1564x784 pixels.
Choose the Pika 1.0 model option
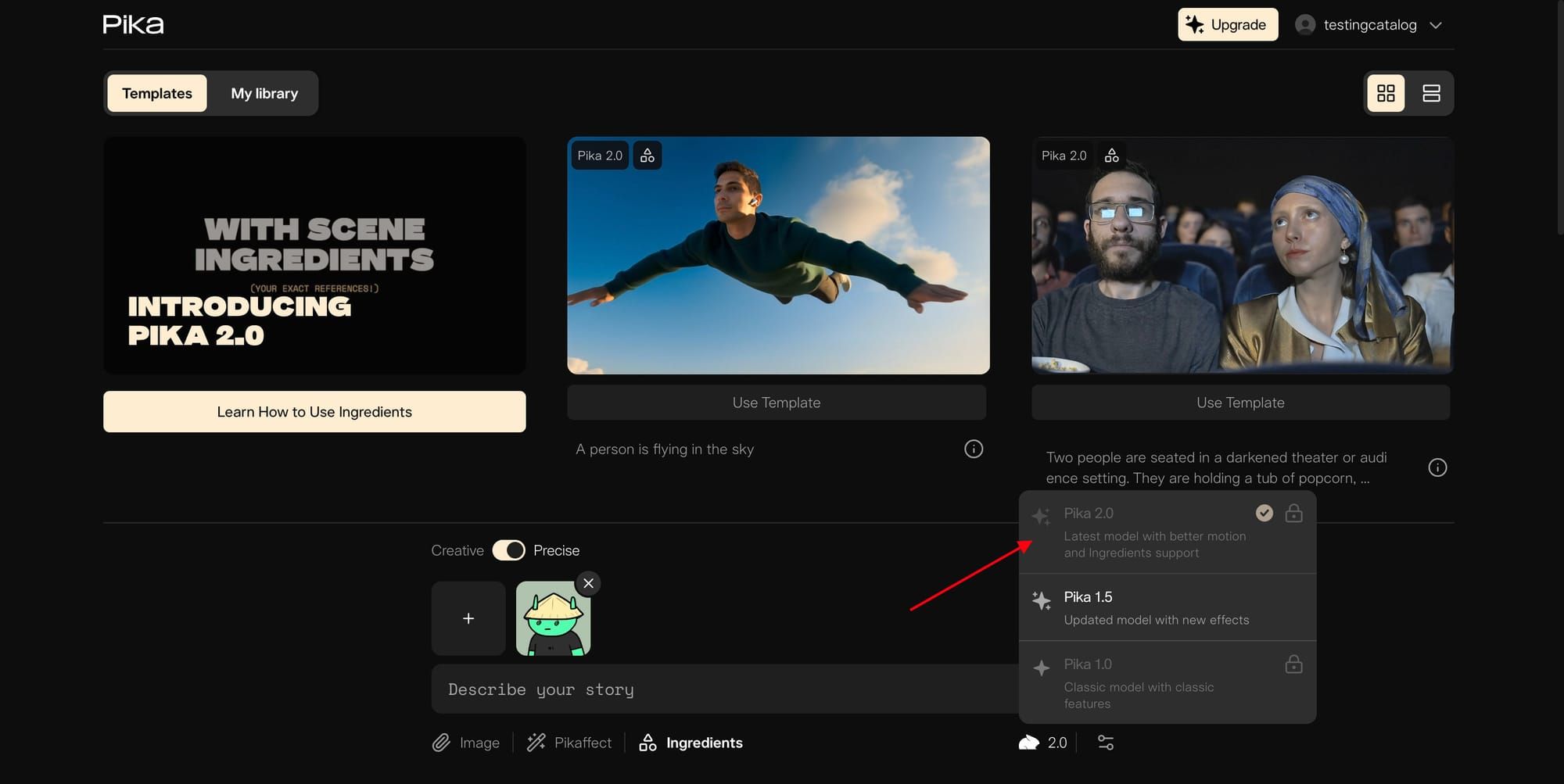click(x=1168, y=682)
